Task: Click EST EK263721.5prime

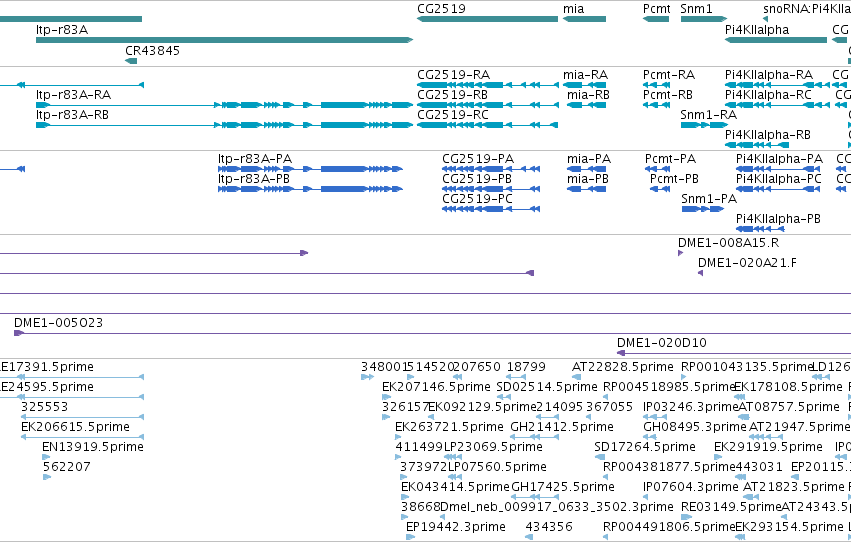Action: [400, 437]
